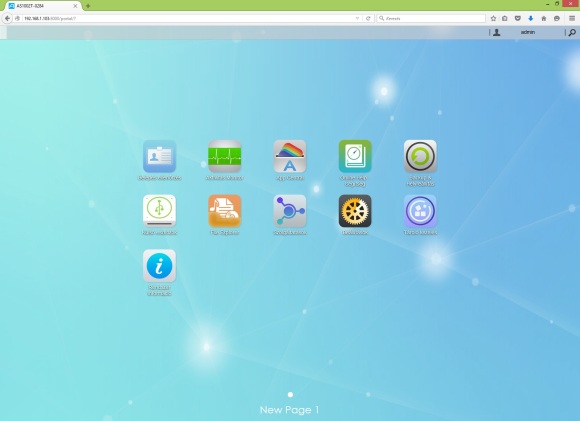Open Backup & Restoration circular arrow icon
The image size is (580, 421).
tap(420, 156)
